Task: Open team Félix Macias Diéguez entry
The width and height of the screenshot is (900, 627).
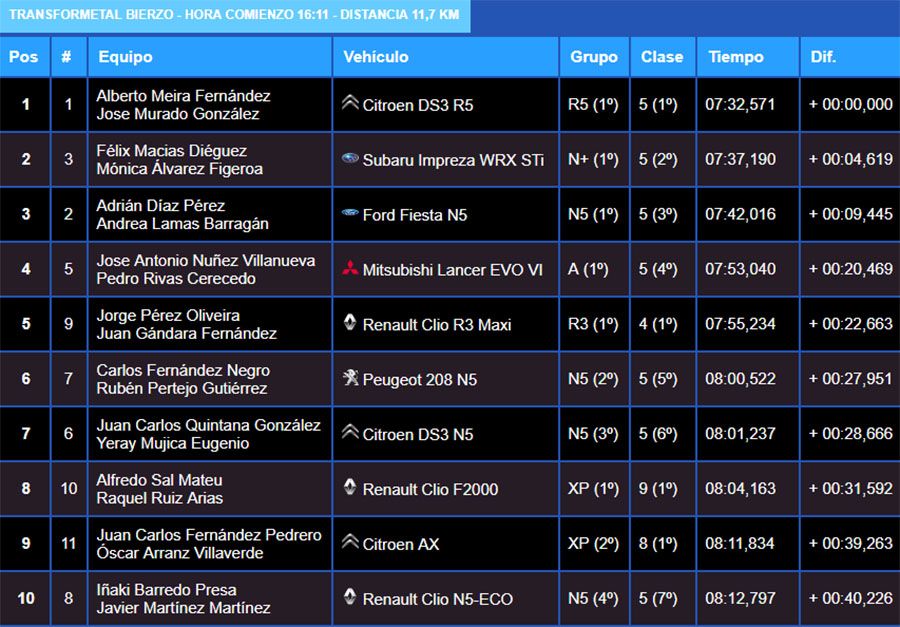Action: (x=171, y=151)
